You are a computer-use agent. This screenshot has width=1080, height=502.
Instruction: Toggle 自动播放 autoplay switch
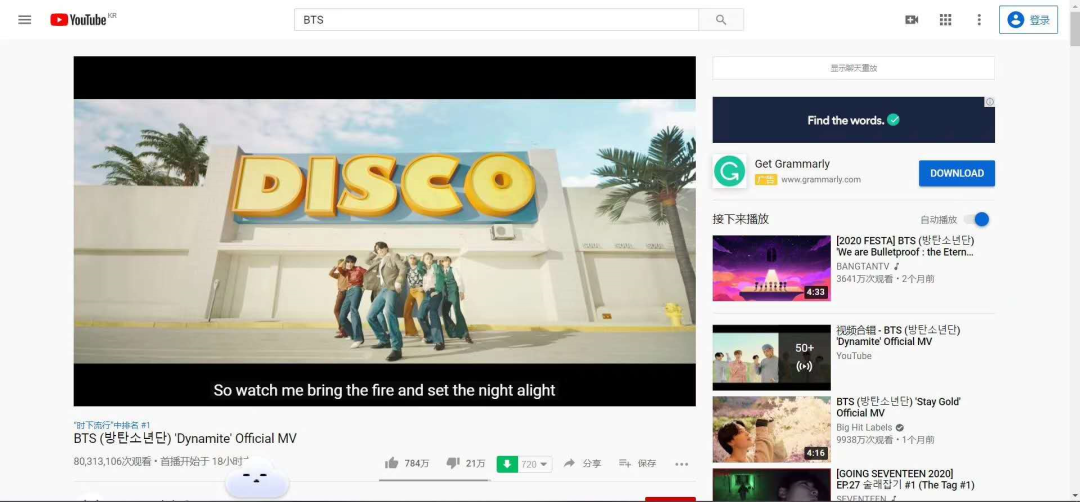coord(977,220)
